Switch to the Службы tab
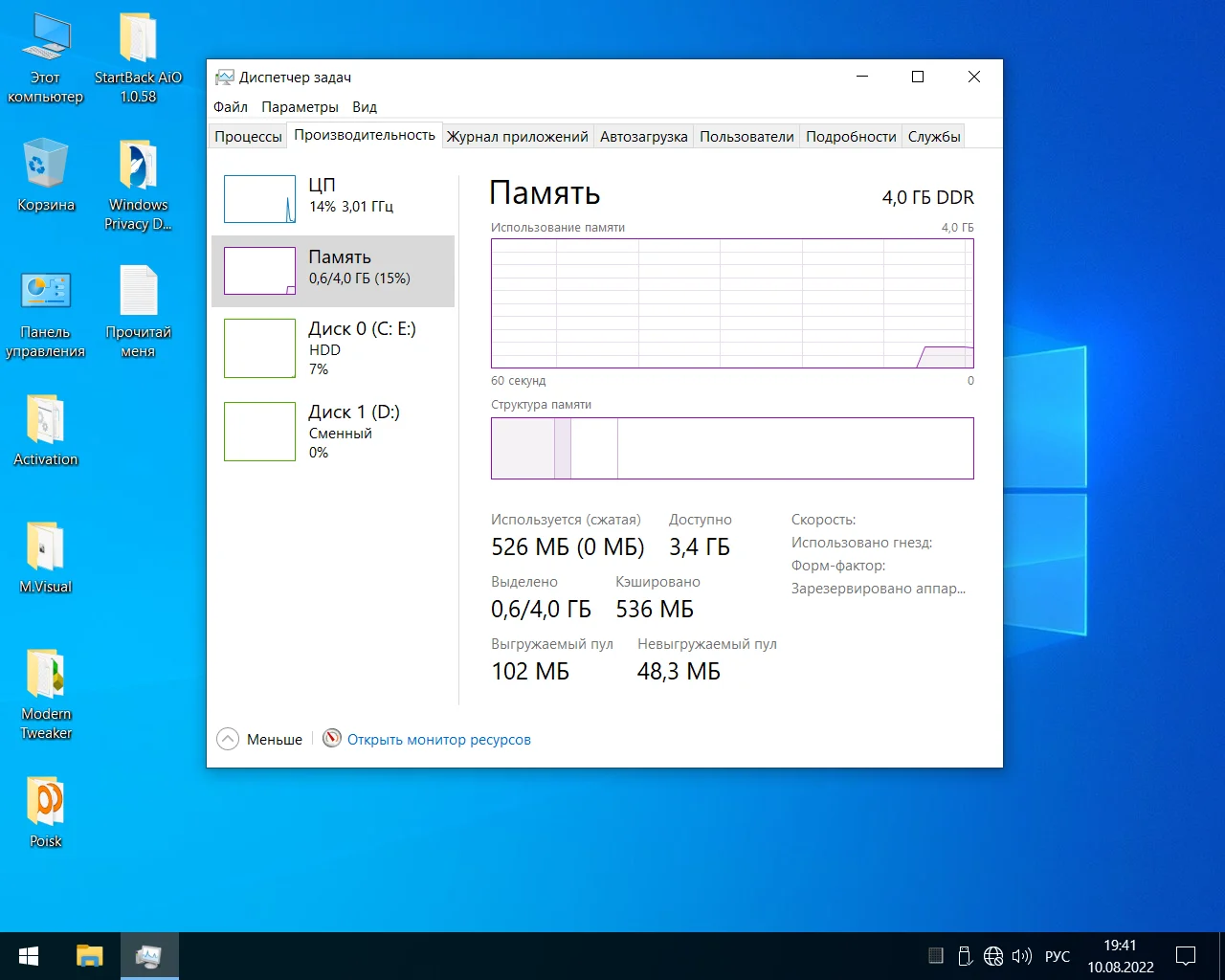Viewport: 1225px width, 980px height. [933, 137]
